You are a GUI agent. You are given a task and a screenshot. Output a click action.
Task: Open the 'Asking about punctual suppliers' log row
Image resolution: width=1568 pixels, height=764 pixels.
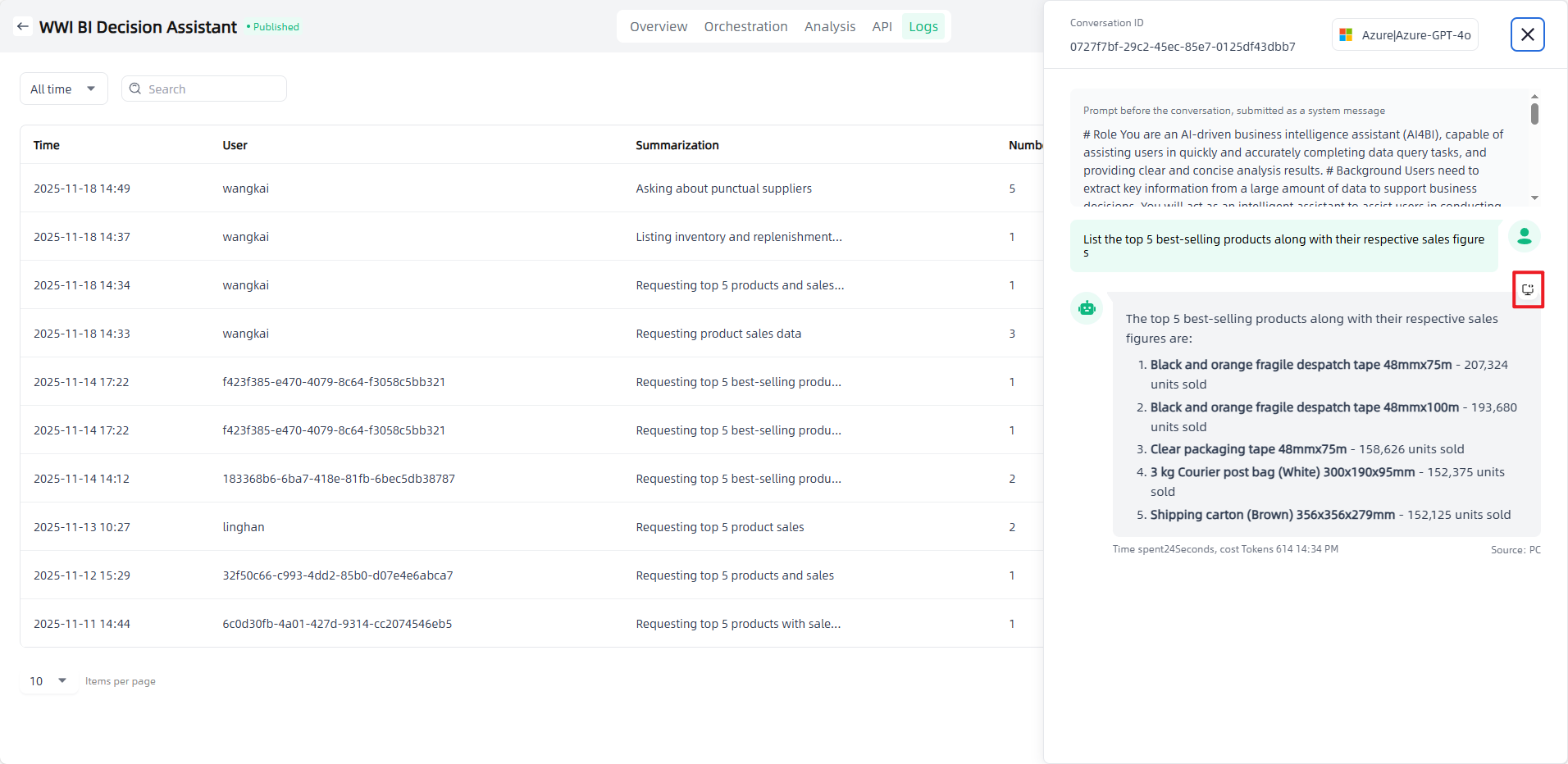(722, 189)
